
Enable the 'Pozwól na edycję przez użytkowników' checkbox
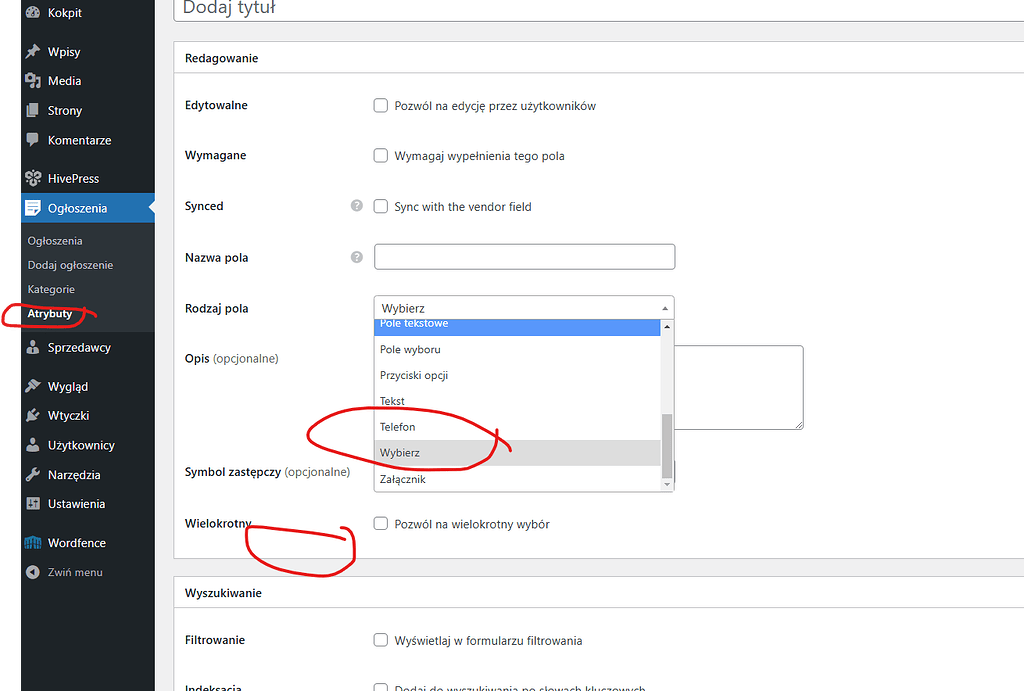coord(381,105)
